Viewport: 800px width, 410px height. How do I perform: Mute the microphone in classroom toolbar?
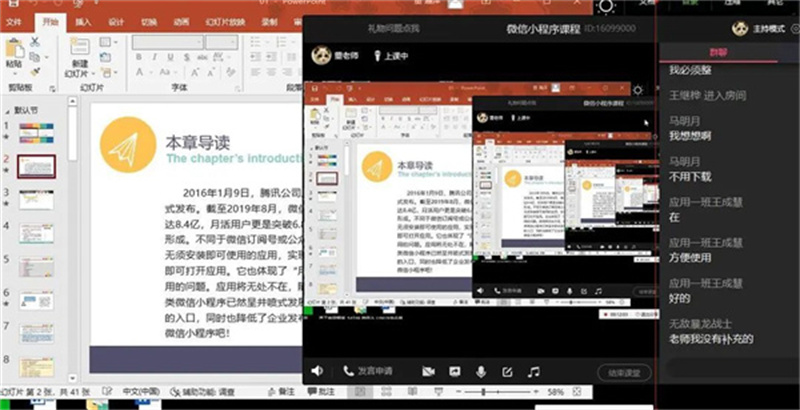pos(480,371)
